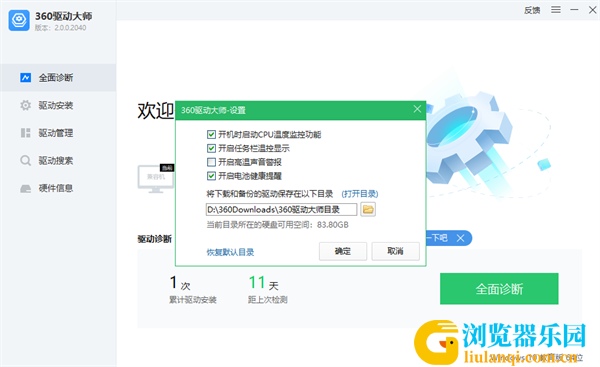Enable 开启高温声音警报 checkbox
Screen dimensions: 600x367
pos(211,162)
